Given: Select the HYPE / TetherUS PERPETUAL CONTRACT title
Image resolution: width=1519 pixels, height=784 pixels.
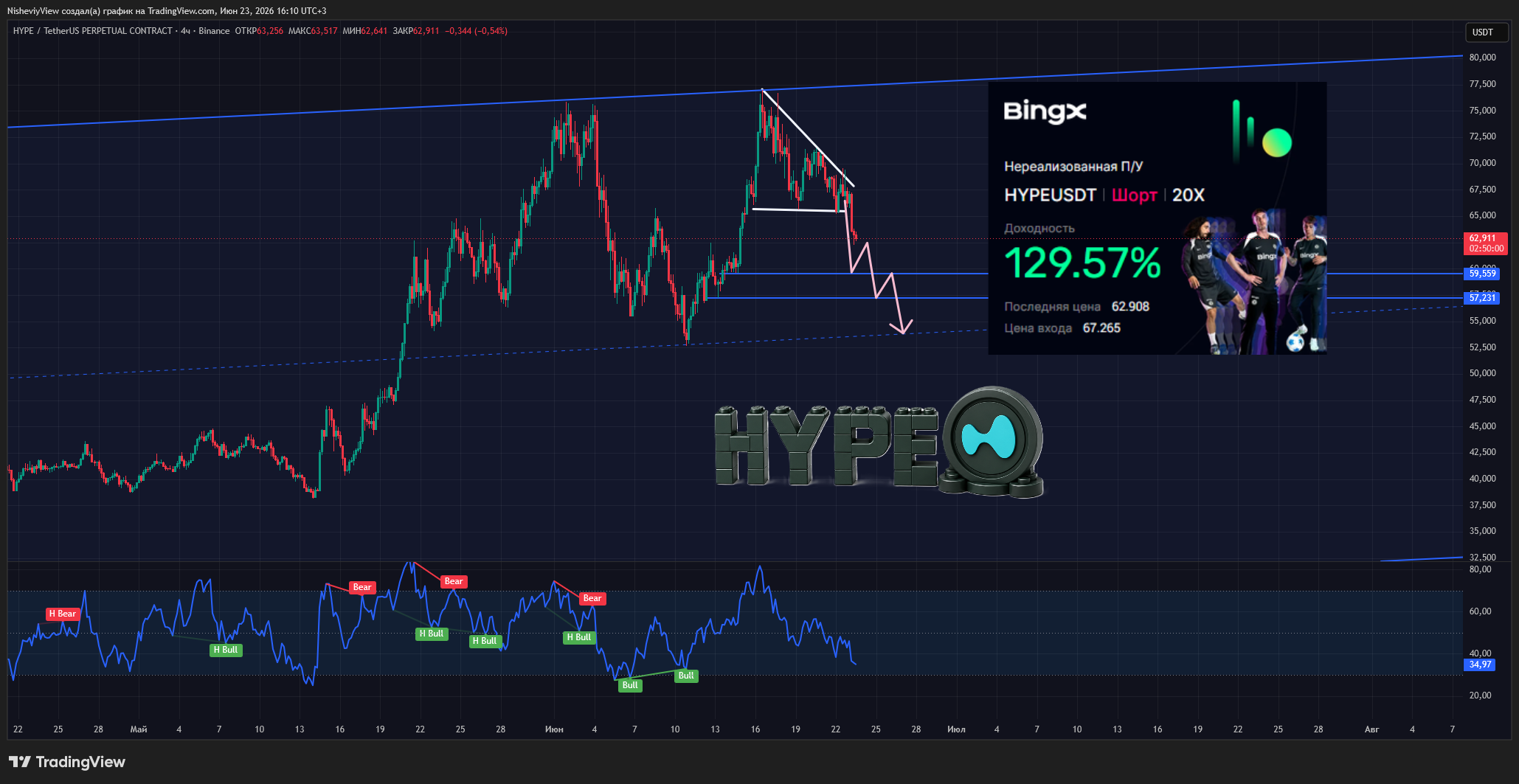Looking at the screenshot, I should 92,31.
